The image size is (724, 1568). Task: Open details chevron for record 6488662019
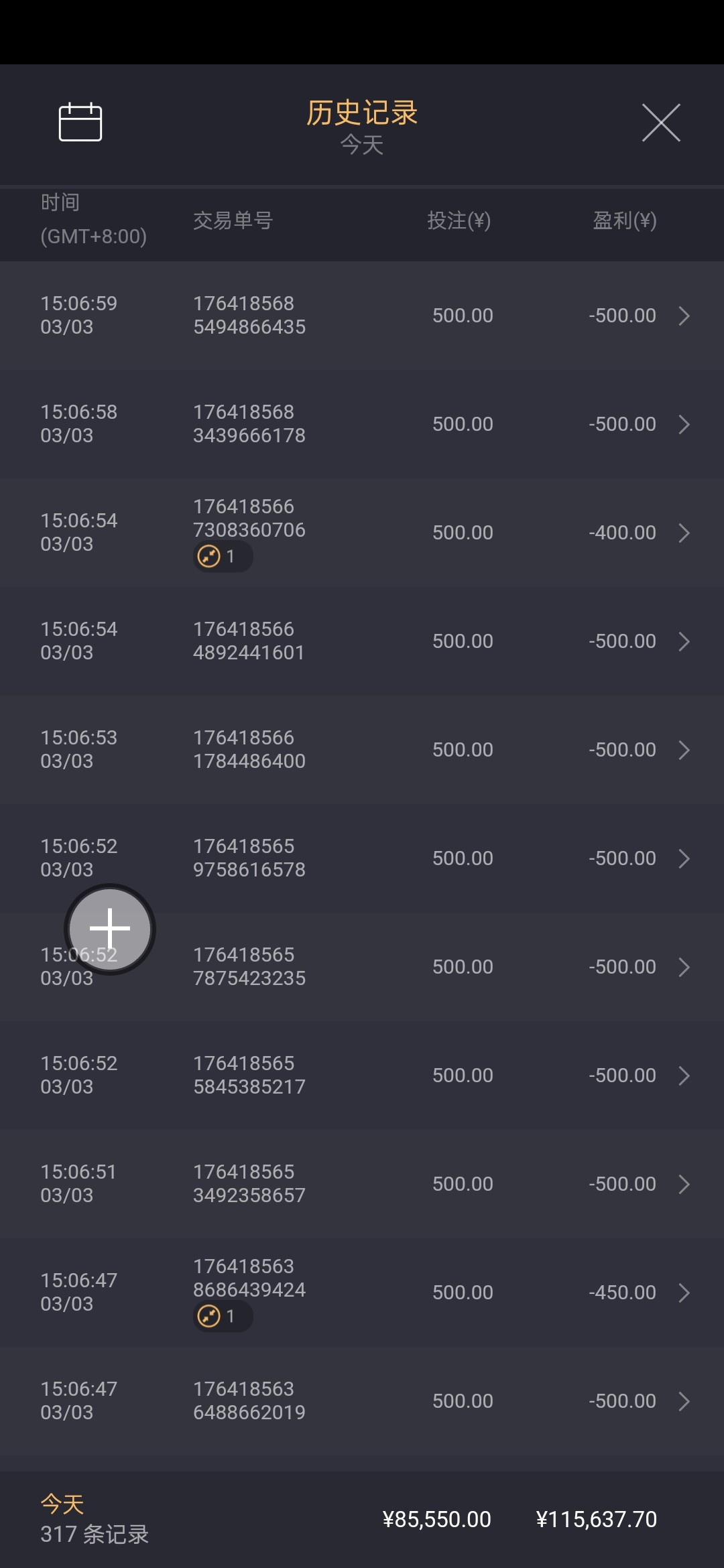click(x=684, y=1401)
